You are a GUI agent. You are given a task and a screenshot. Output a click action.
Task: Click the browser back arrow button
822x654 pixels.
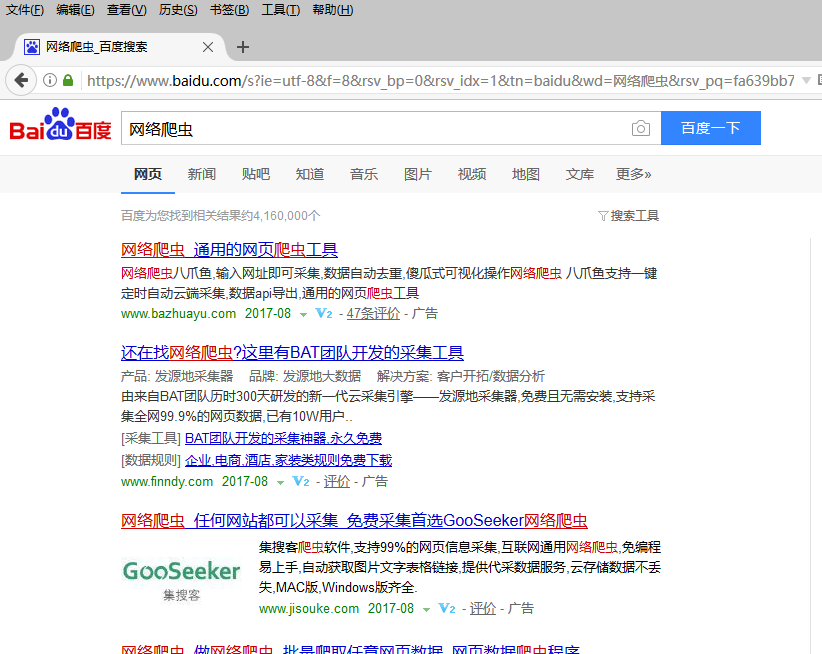(21, 80)
